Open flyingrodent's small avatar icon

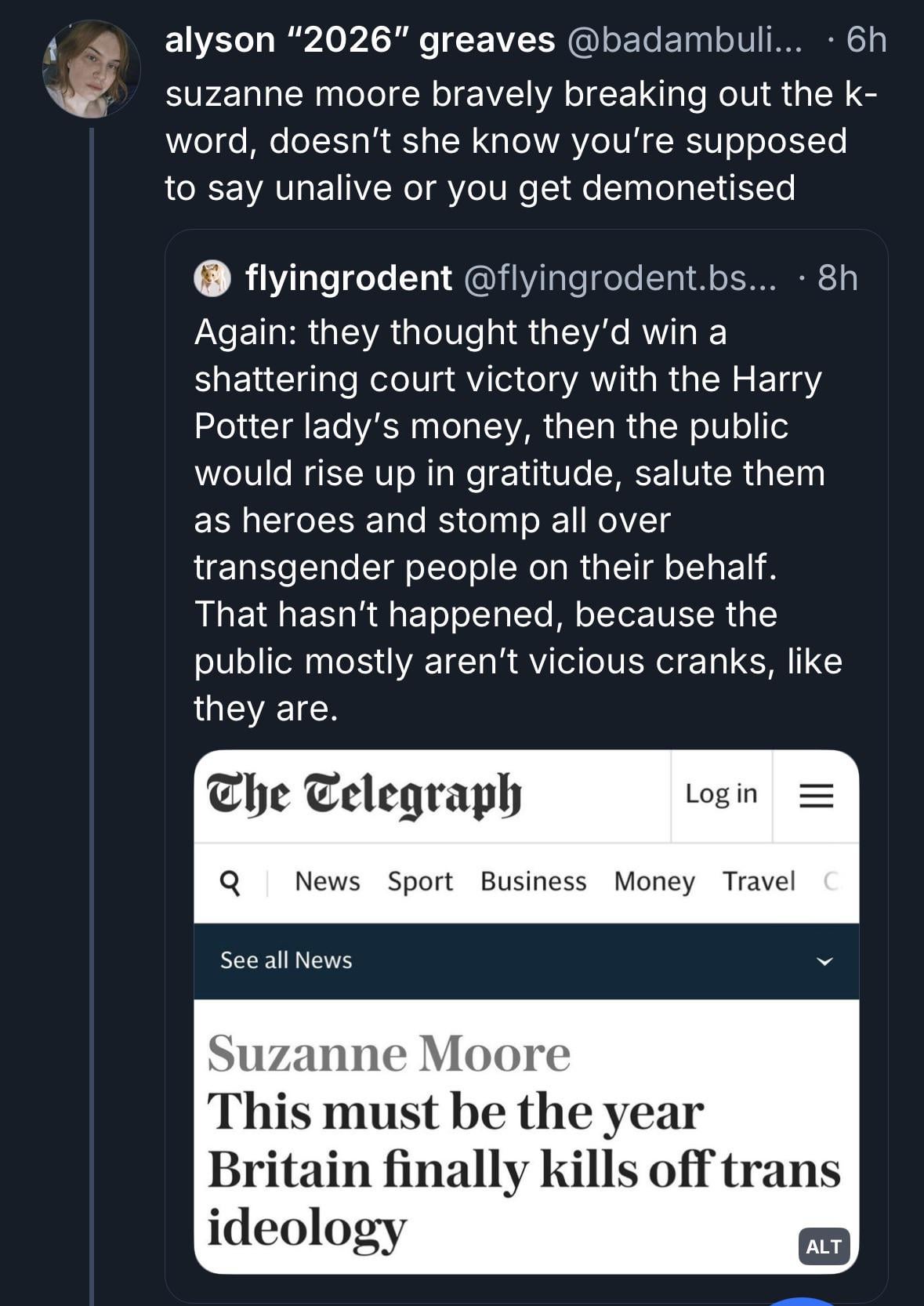coord(212,278)
